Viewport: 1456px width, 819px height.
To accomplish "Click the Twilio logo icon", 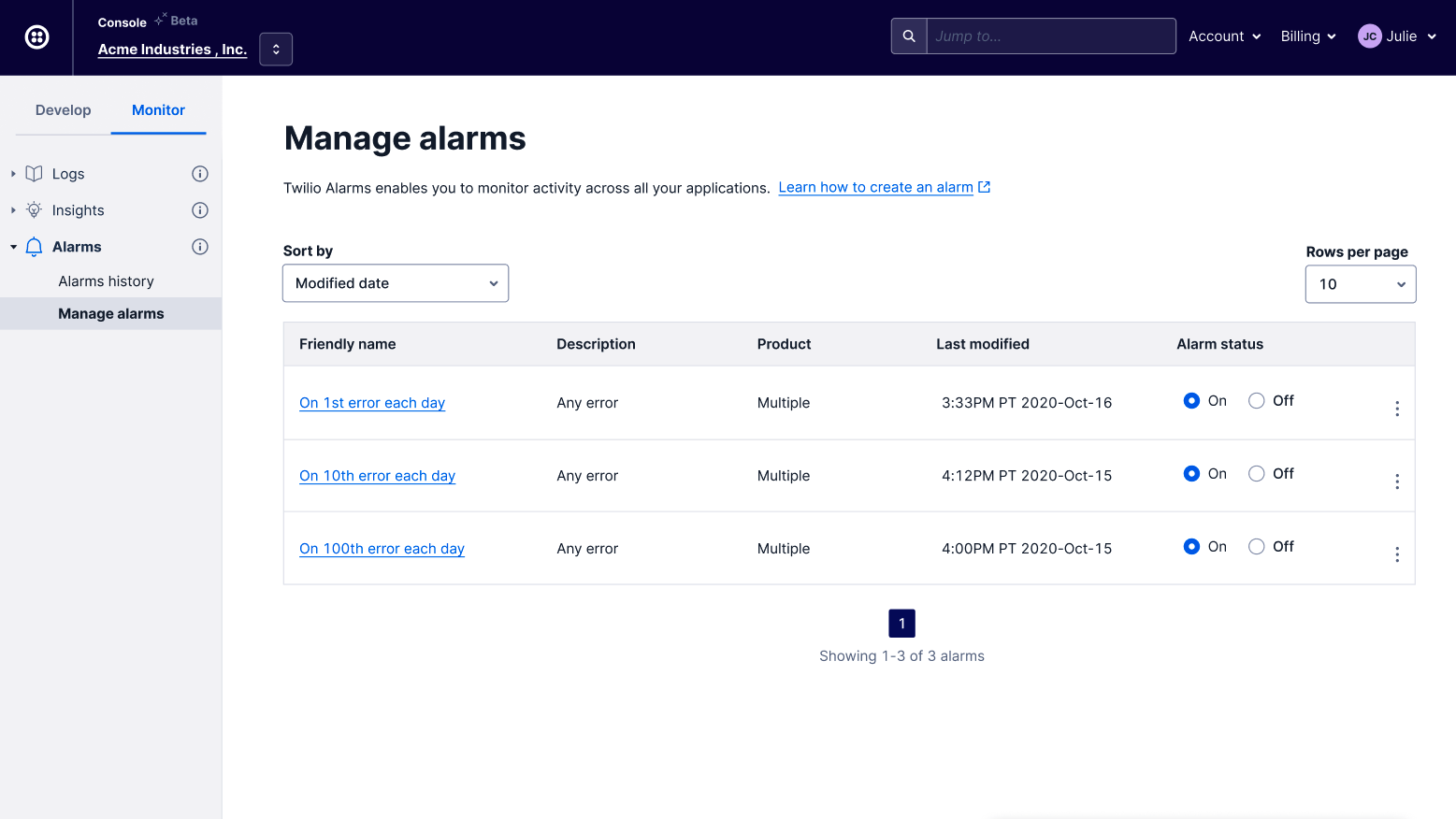I will (36, 37).
